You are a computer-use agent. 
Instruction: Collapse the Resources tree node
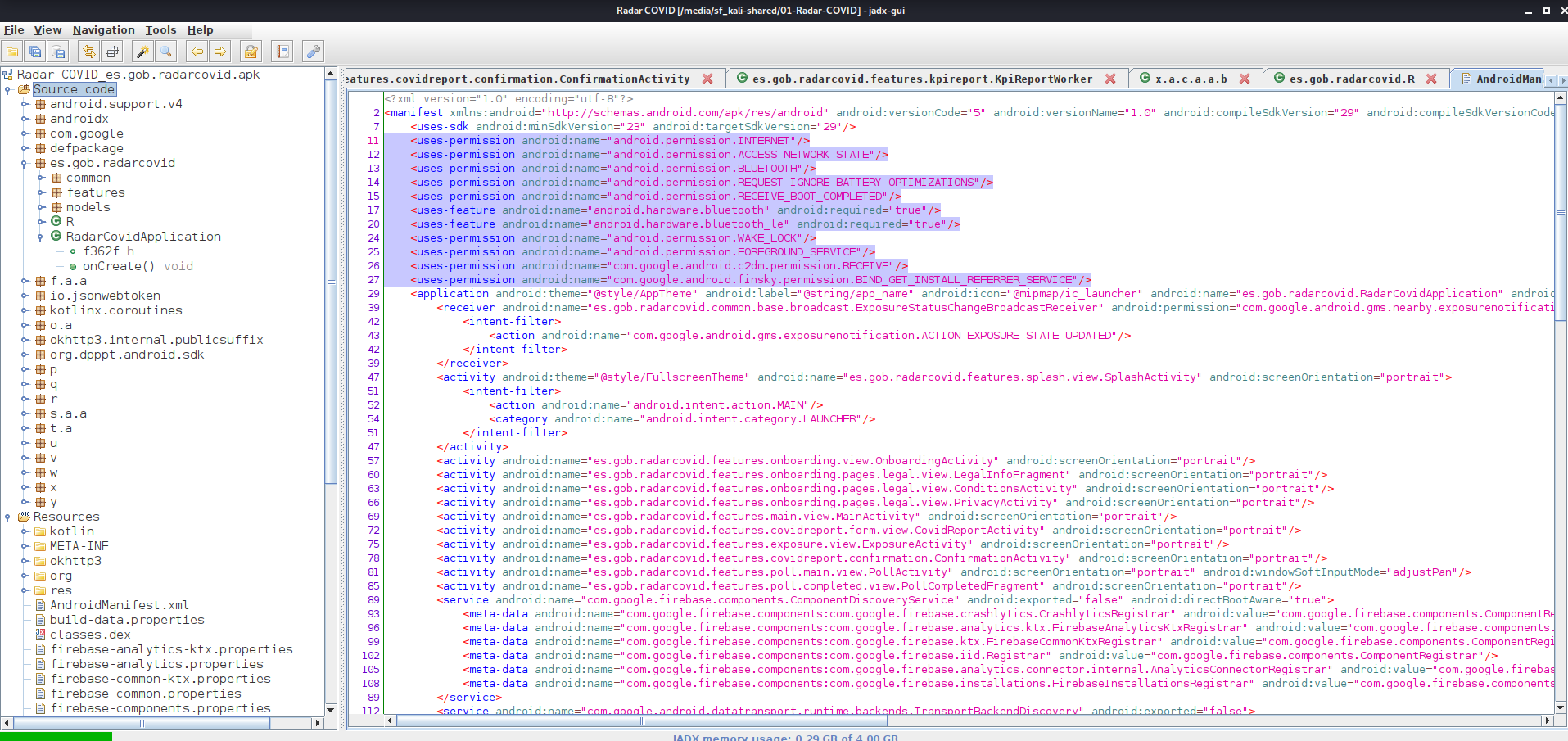(x=7, y=517)
